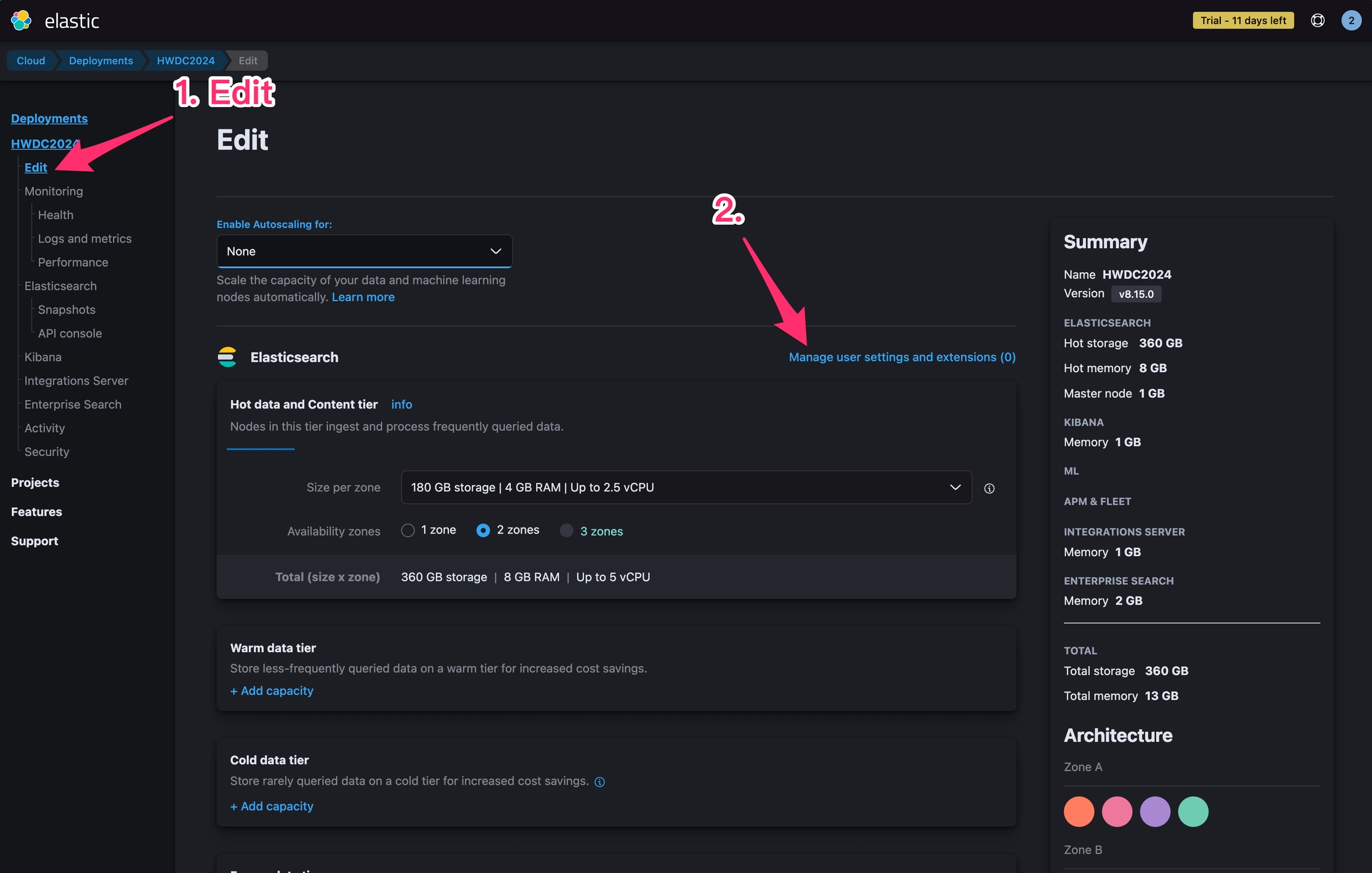Add capacity to Warm data tier
The image size is (1372, 873).
(272, 691)
